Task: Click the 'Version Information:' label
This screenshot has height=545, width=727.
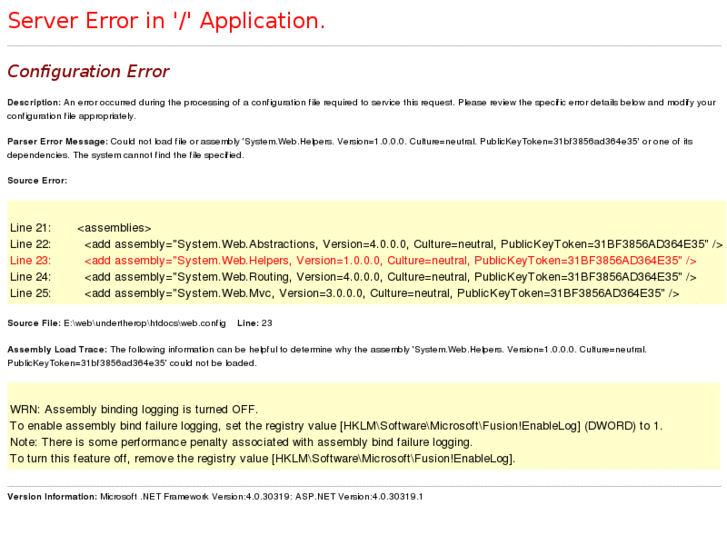Action: (52, 497)
